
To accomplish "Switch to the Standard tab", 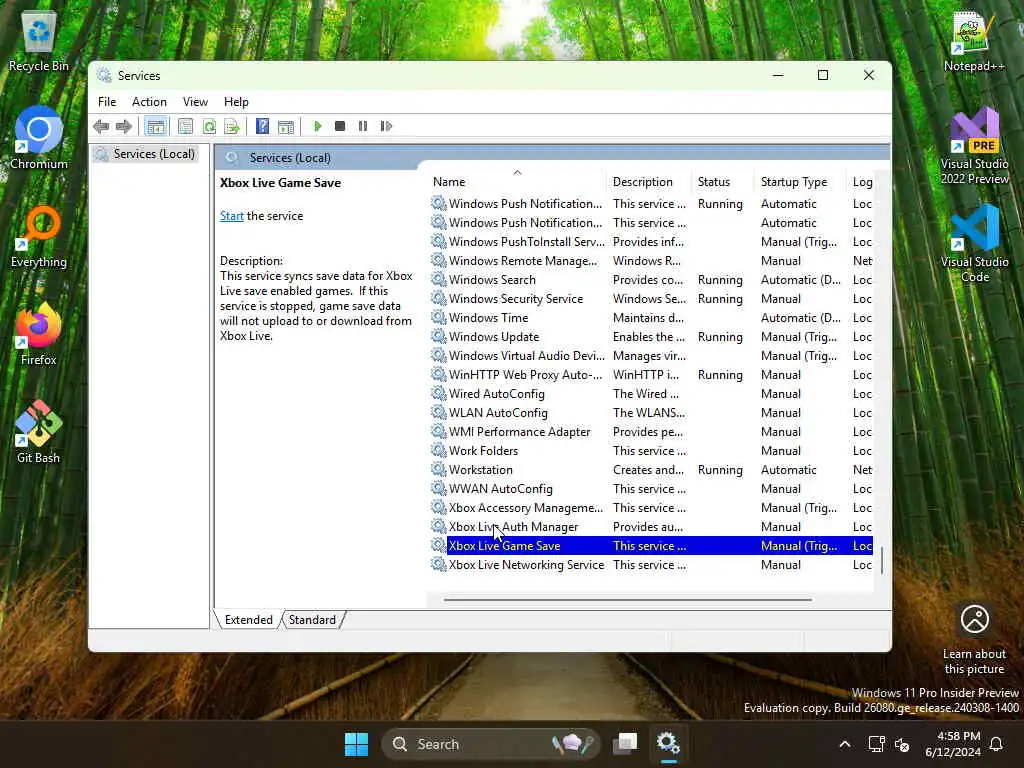I will (312, 620).
